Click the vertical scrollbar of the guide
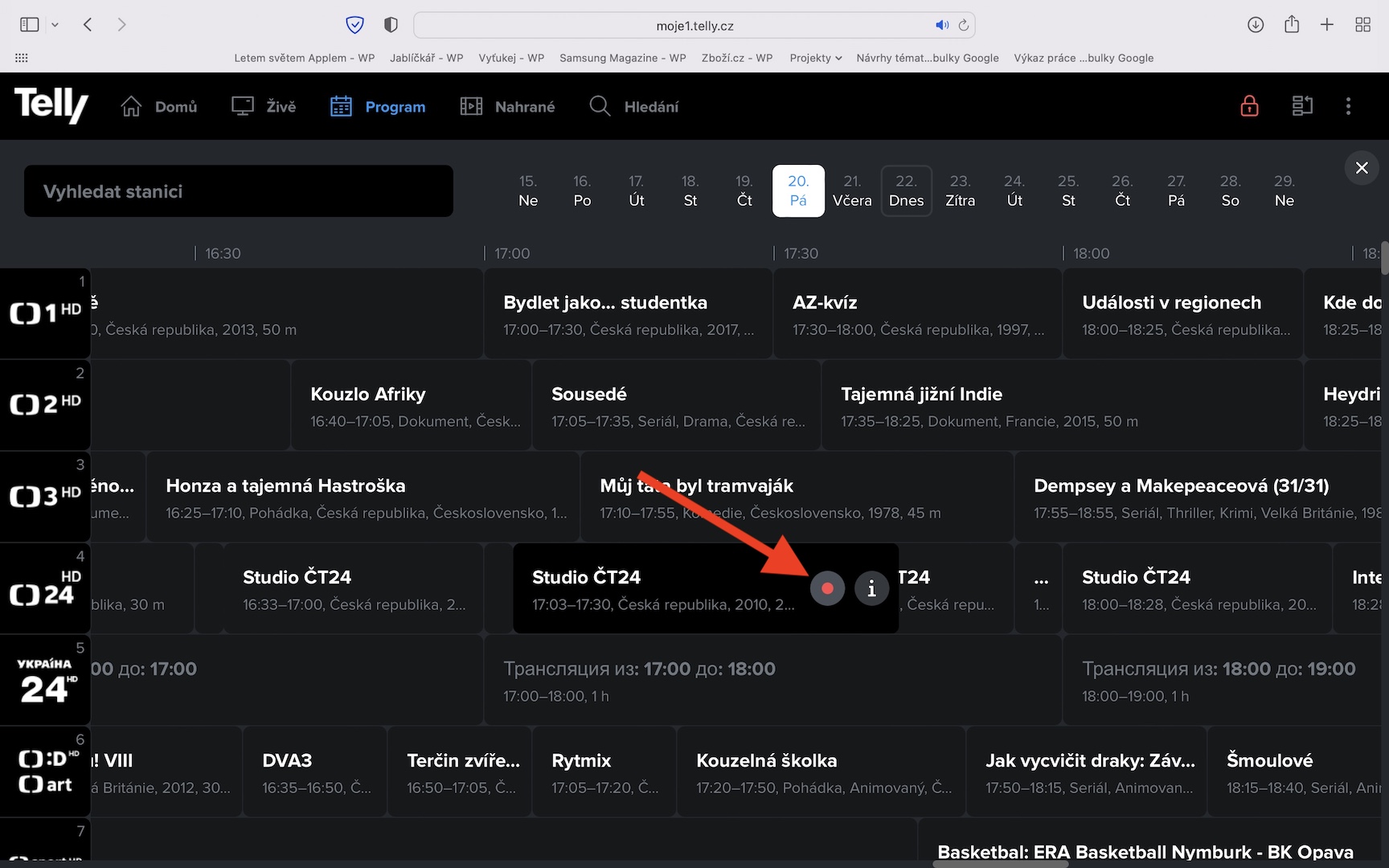 [x=1383, y=259]
